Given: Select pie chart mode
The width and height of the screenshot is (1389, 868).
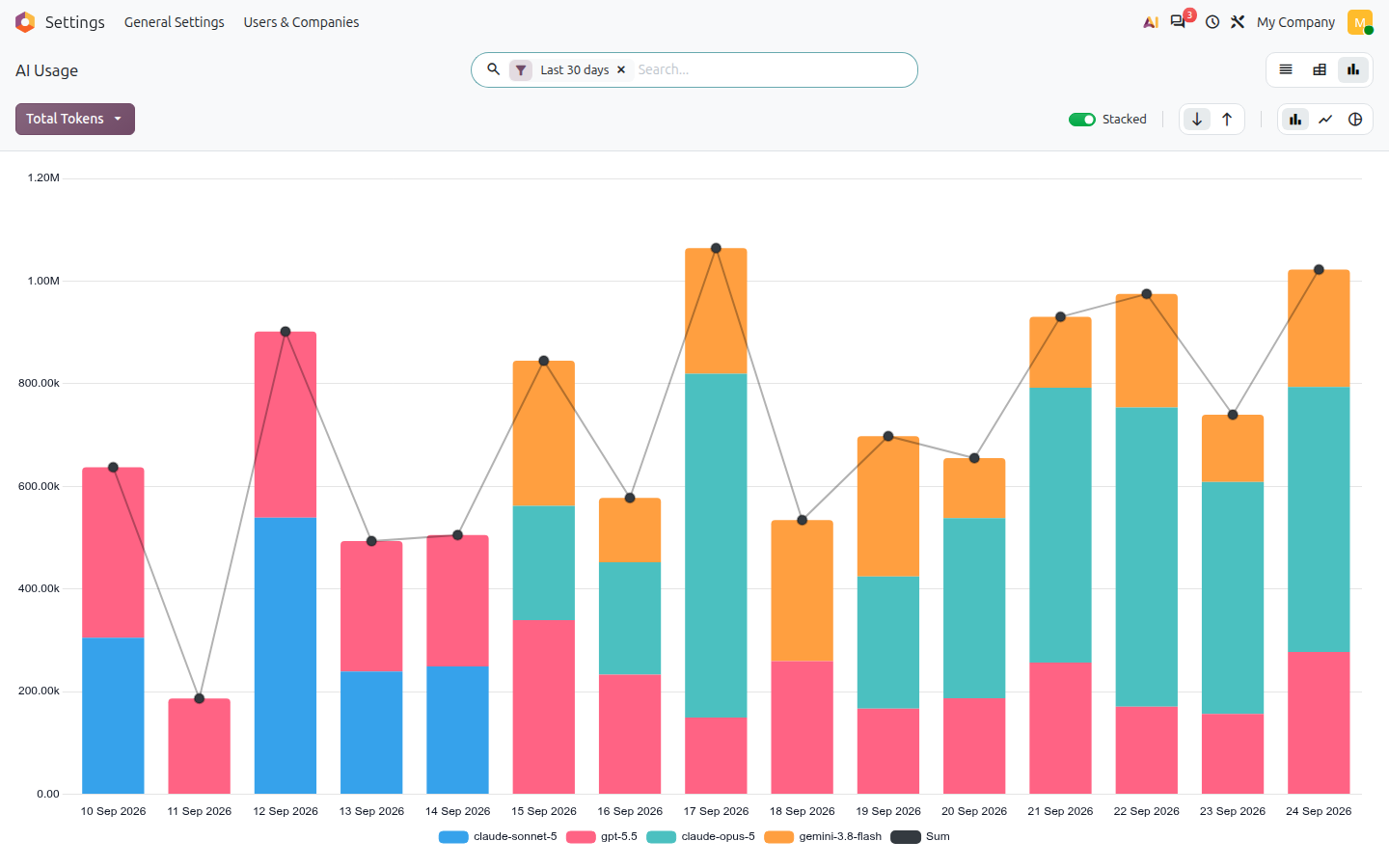Looking at the screenshot, I should 1355,120.
